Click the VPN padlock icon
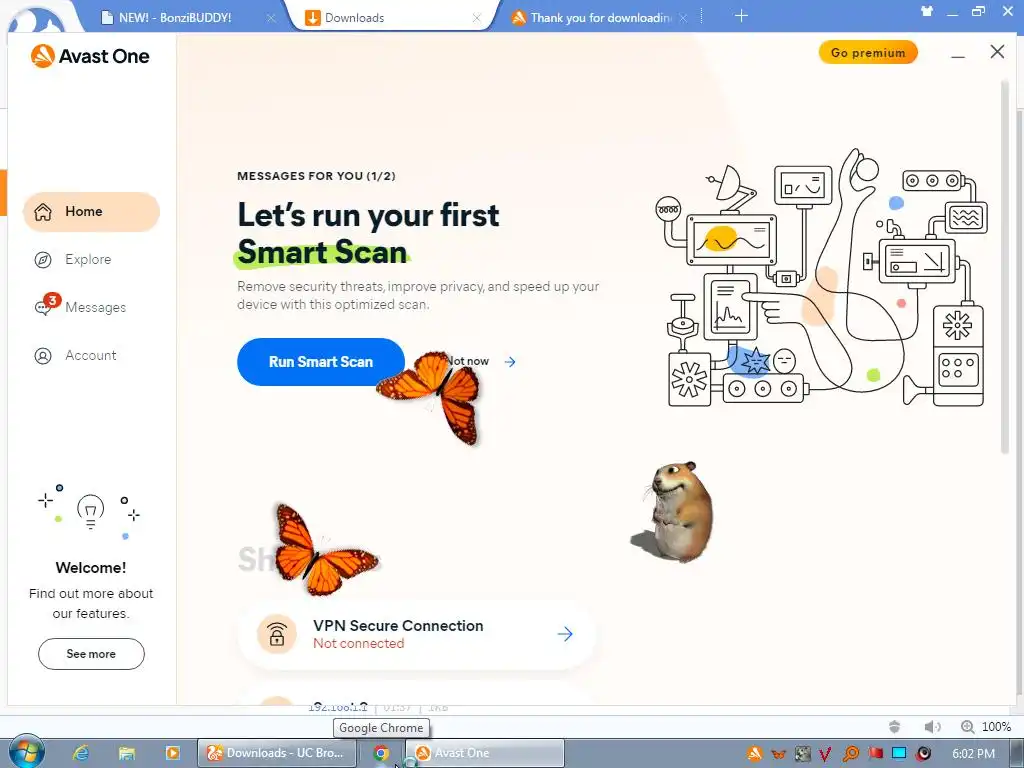 (277, 634)
